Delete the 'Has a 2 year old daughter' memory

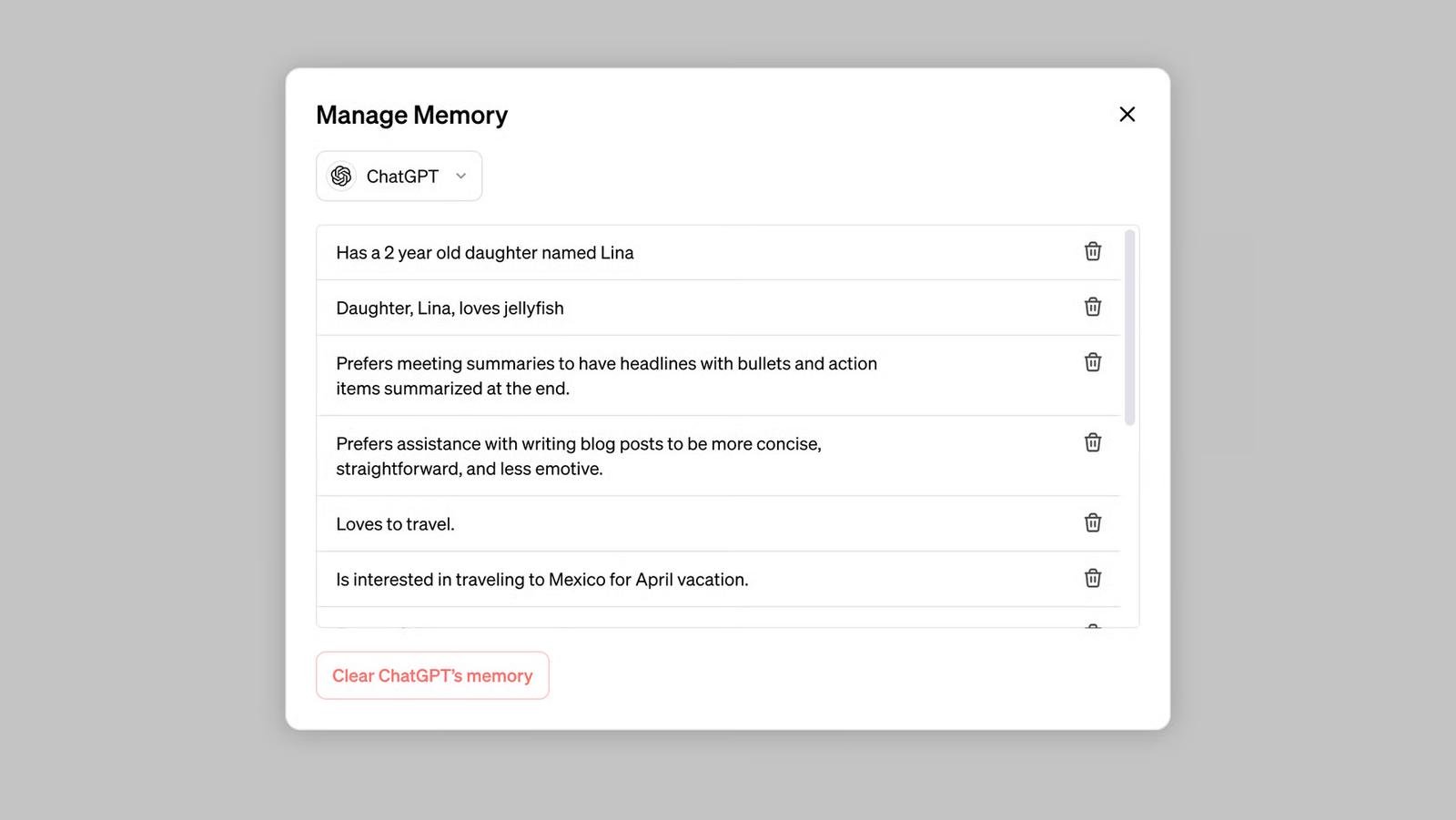click(1093, 251)
